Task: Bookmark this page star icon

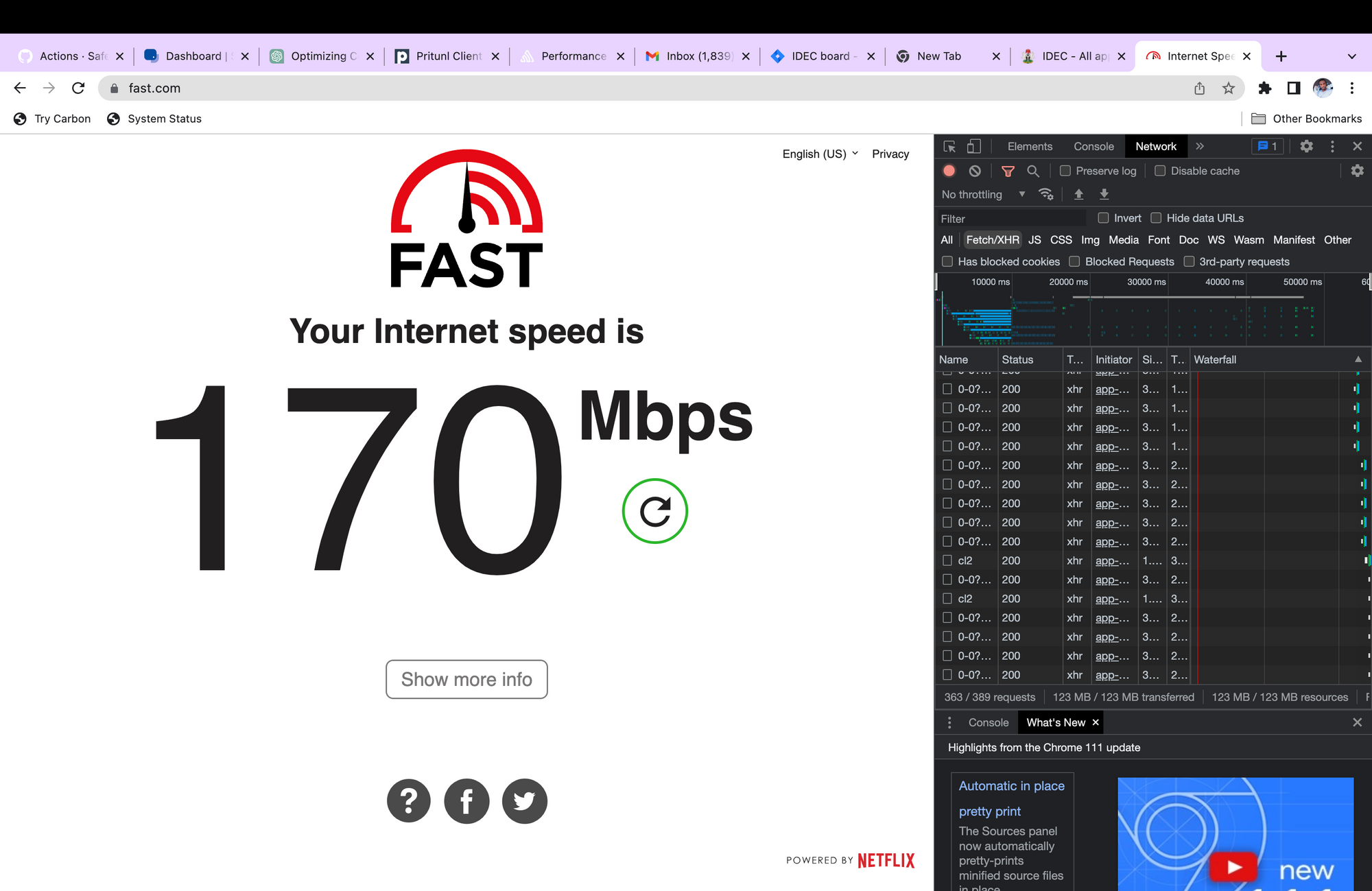Action: click(x=1228, y=88)
